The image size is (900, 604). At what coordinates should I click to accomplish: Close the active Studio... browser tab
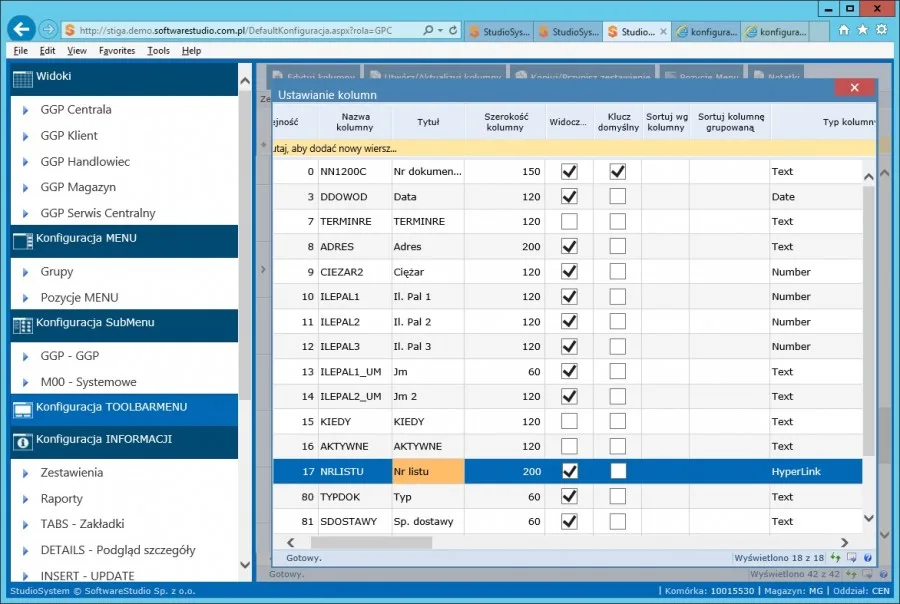pyautogui.click(x=664, y=32)
